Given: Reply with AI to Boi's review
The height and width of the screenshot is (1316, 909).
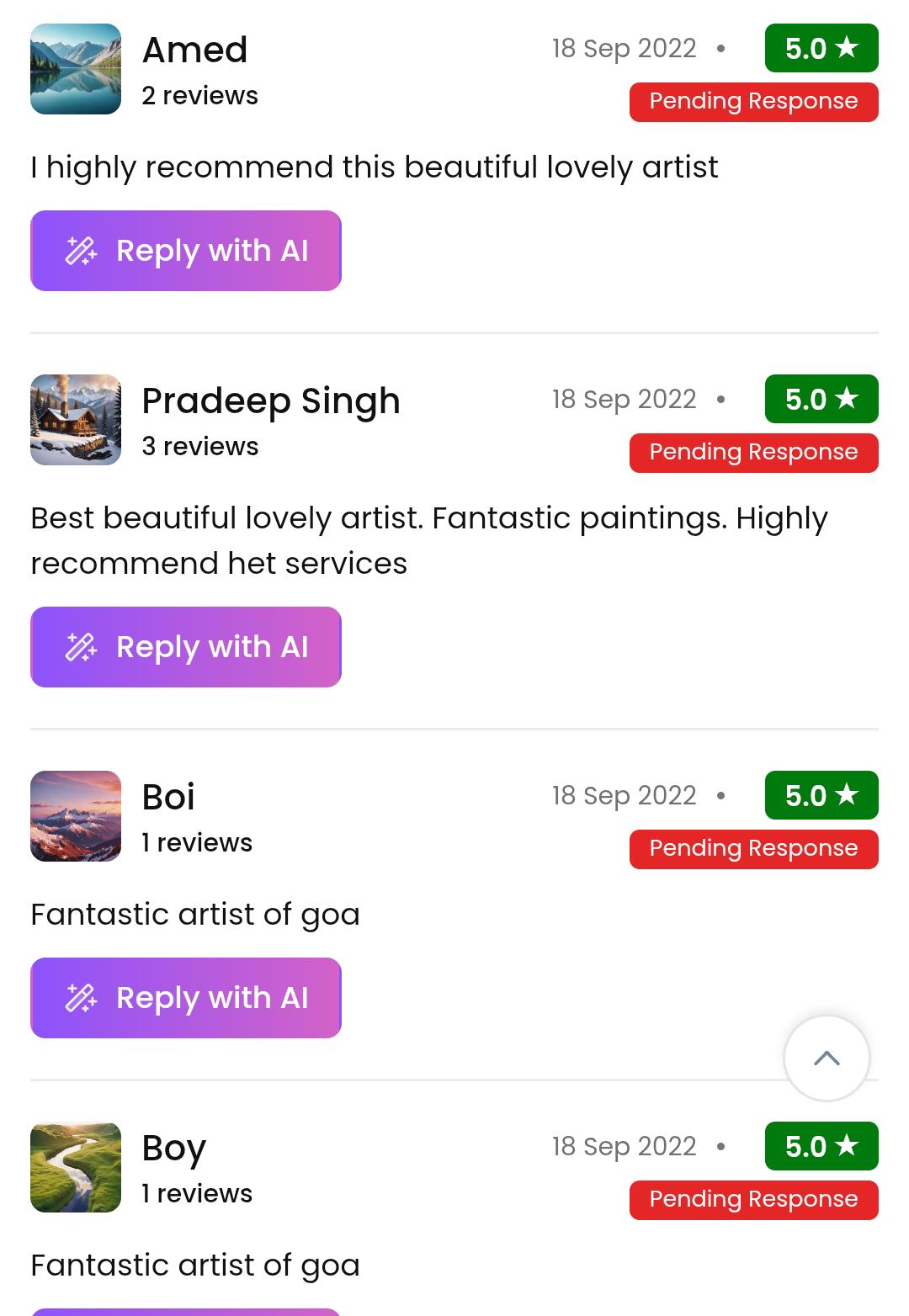Looking at the screenshot, I should (186, 998).
